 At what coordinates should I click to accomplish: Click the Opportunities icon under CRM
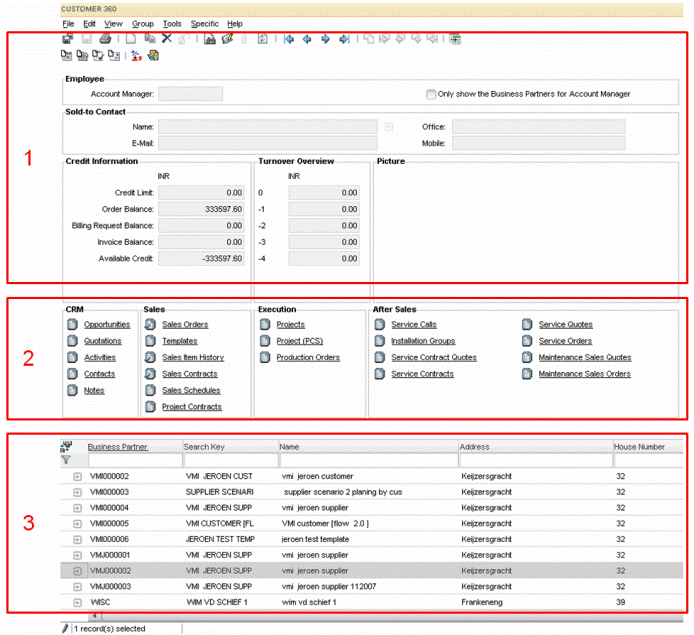pyautogui.click(x=72, y=325)
